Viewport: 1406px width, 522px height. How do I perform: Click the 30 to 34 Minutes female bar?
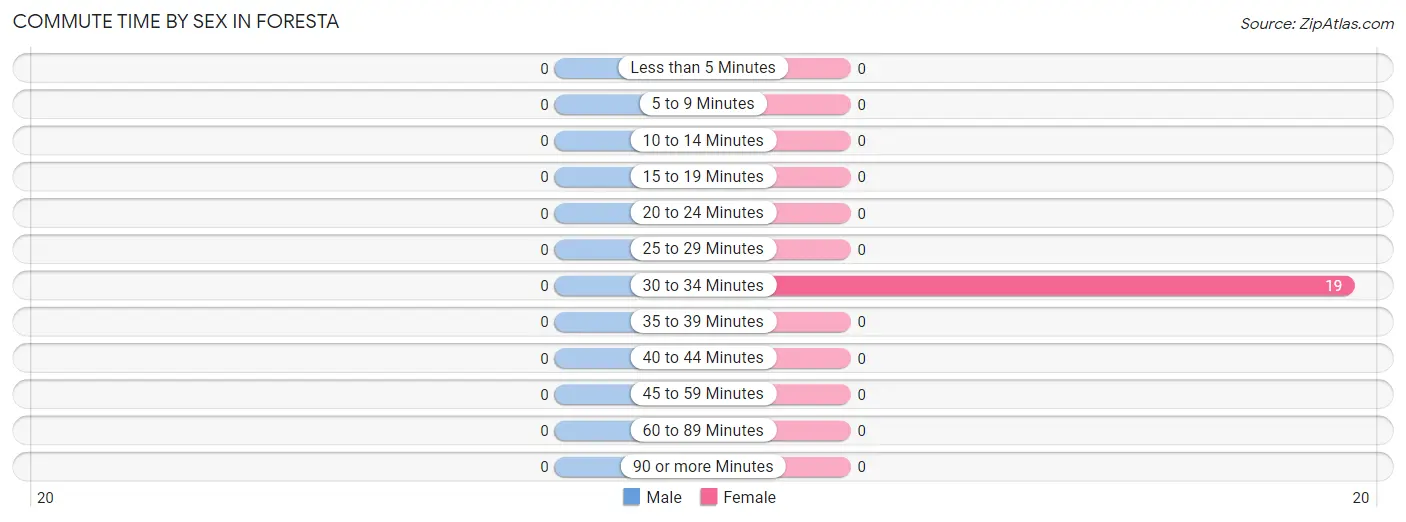1063,286
